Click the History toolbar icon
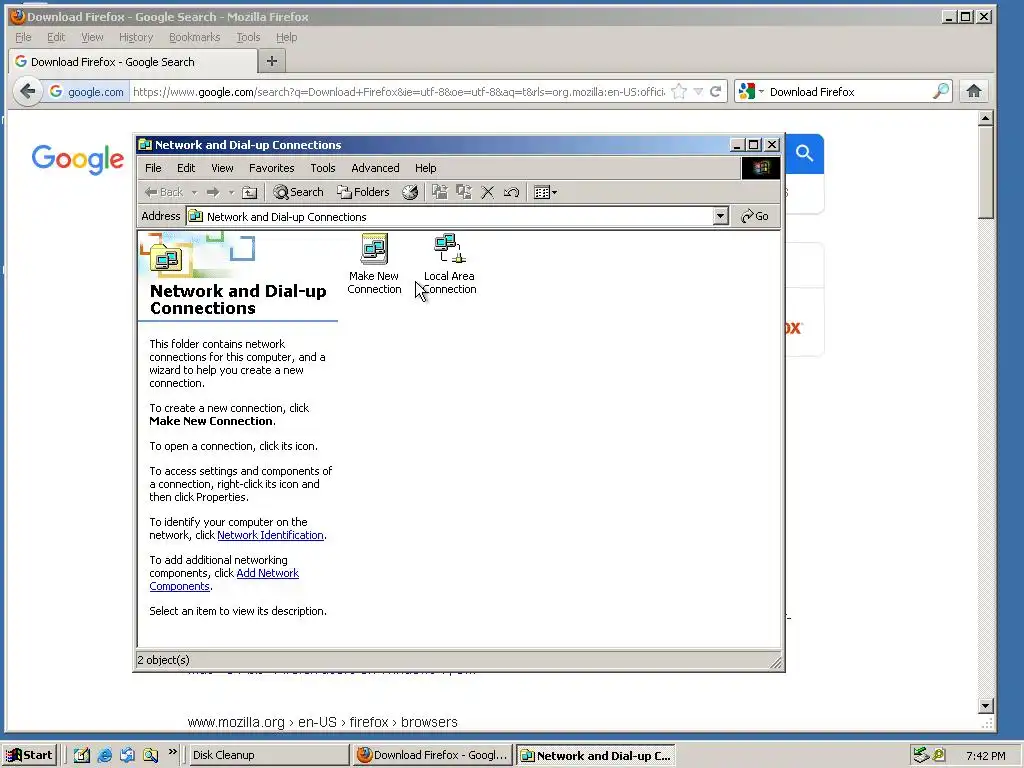Viewport: 1024px width, 768px height. coord(410,192)
